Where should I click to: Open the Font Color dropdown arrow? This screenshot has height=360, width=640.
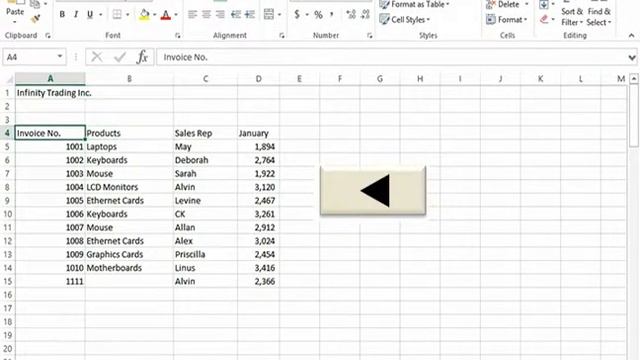[176, 15]
